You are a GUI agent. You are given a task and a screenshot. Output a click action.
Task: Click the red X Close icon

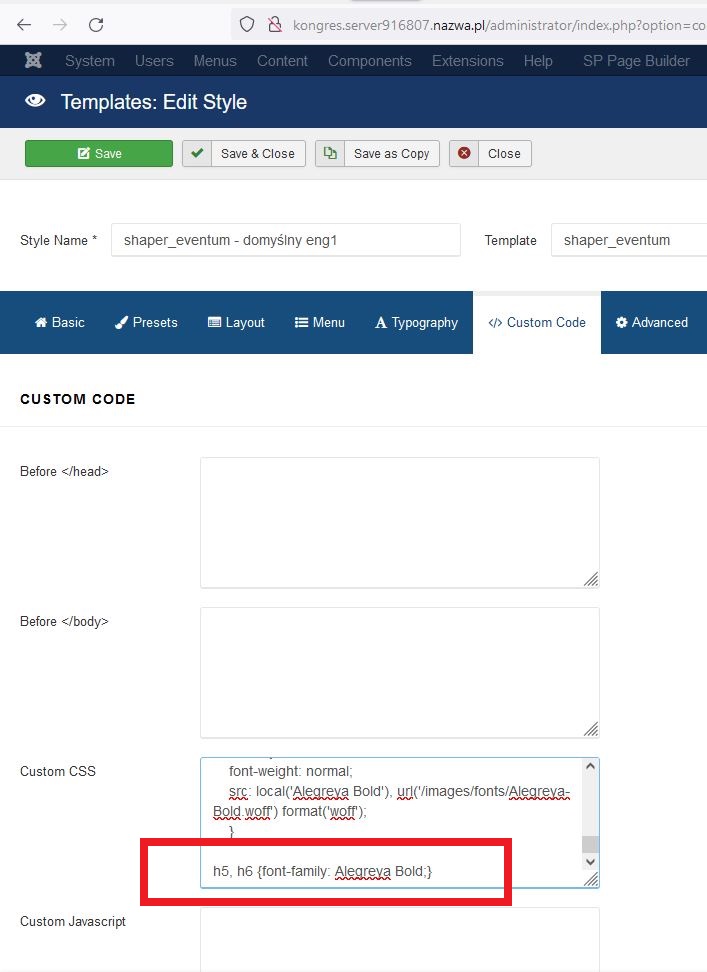[x=464, y=153]
